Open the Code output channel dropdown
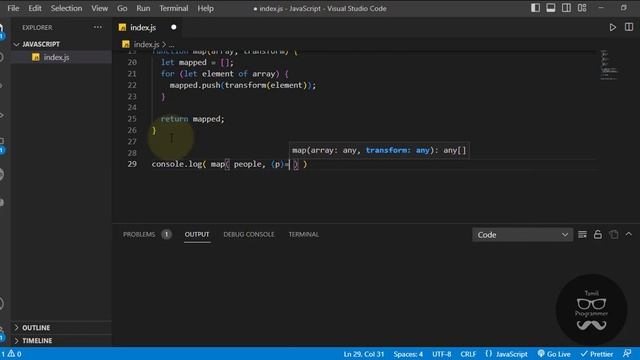Image resolution: width=640 pixels, height=360 pixels. 522,235
